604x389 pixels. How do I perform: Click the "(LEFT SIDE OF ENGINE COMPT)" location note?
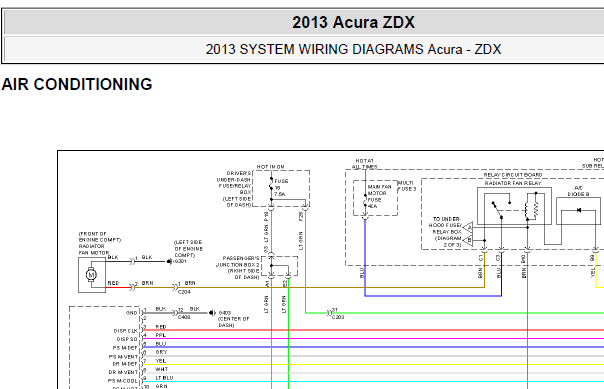[x=188, y=248]
